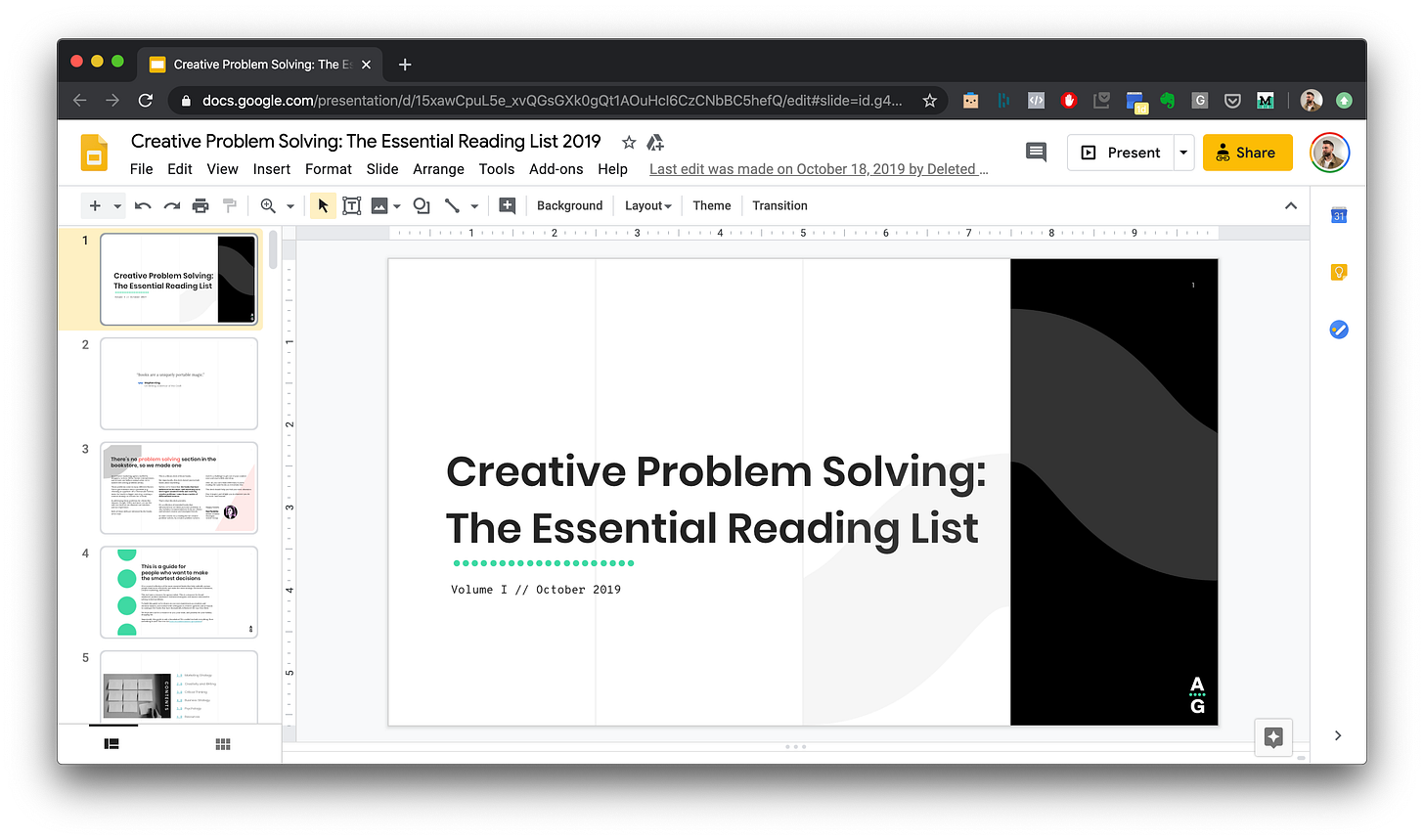Open the Google Keep side panel icon

[x=1339, y=273]
